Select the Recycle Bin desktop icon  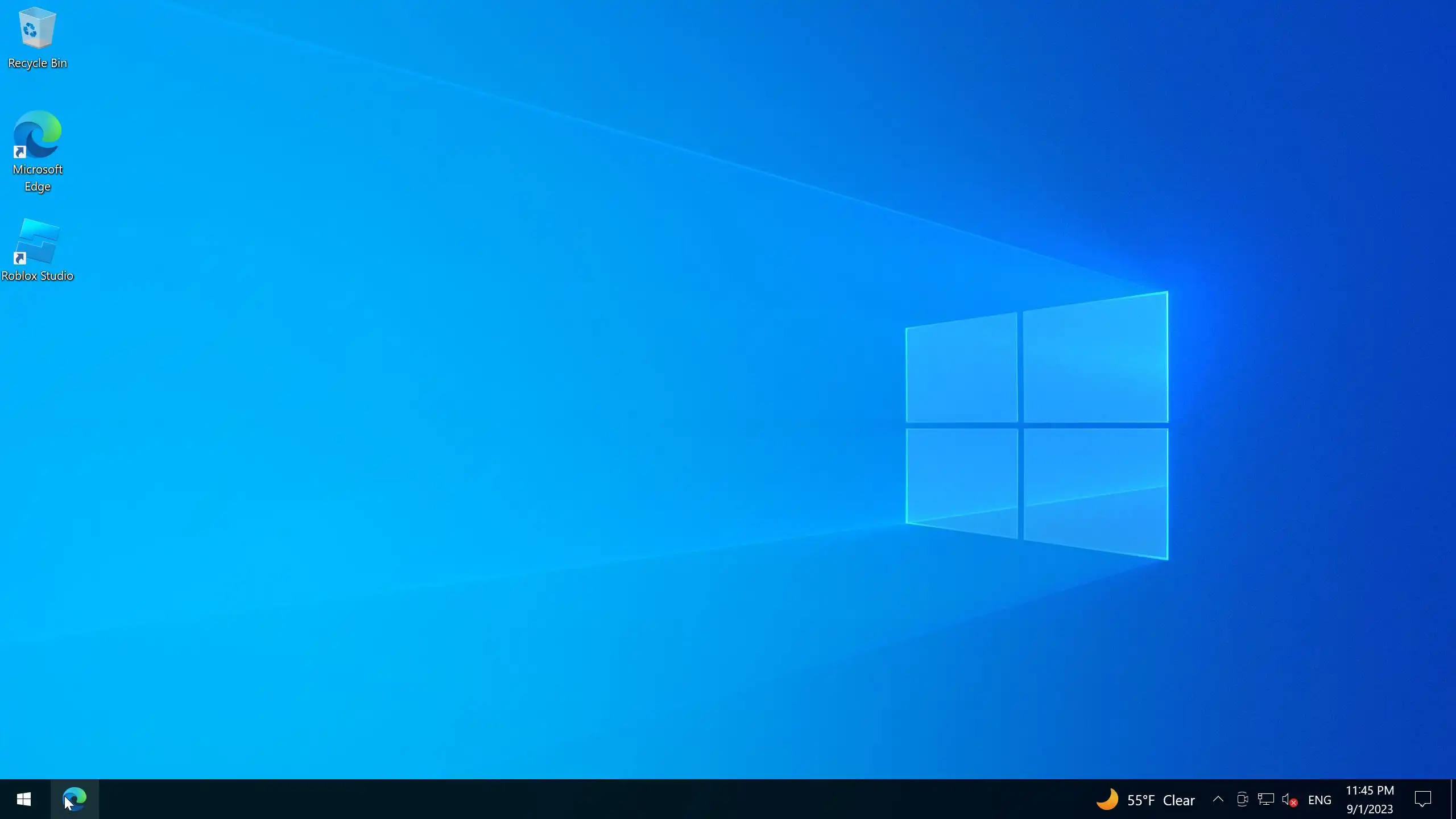pos(37,28)
